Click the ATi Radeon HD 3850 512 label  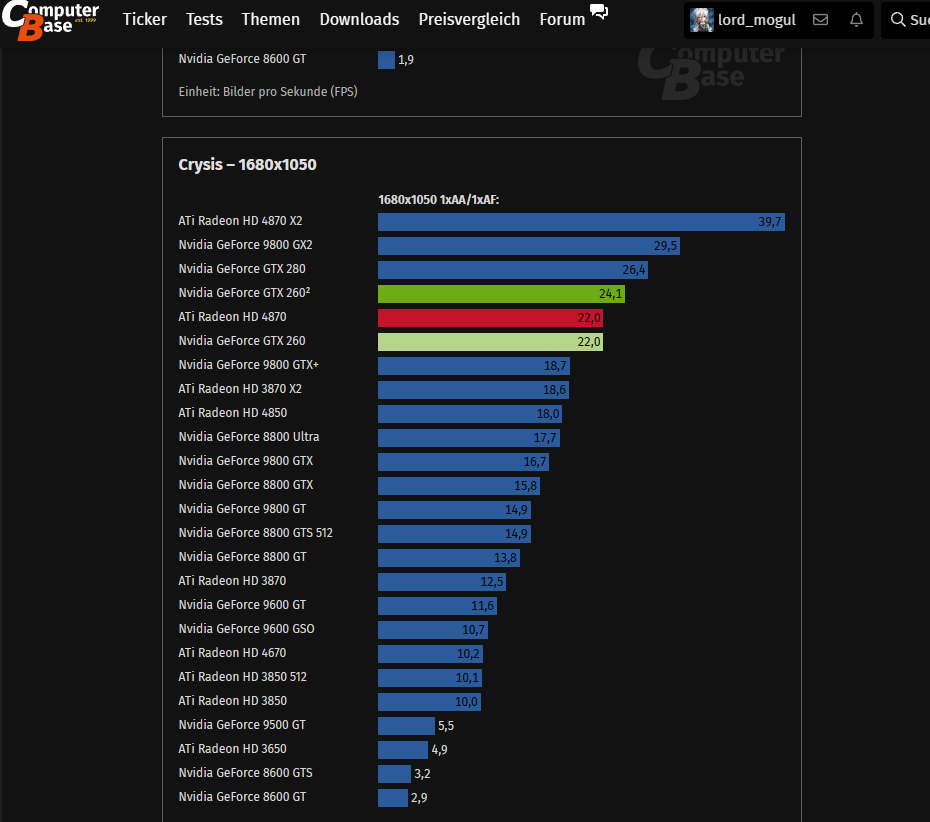tap(243, 677)
